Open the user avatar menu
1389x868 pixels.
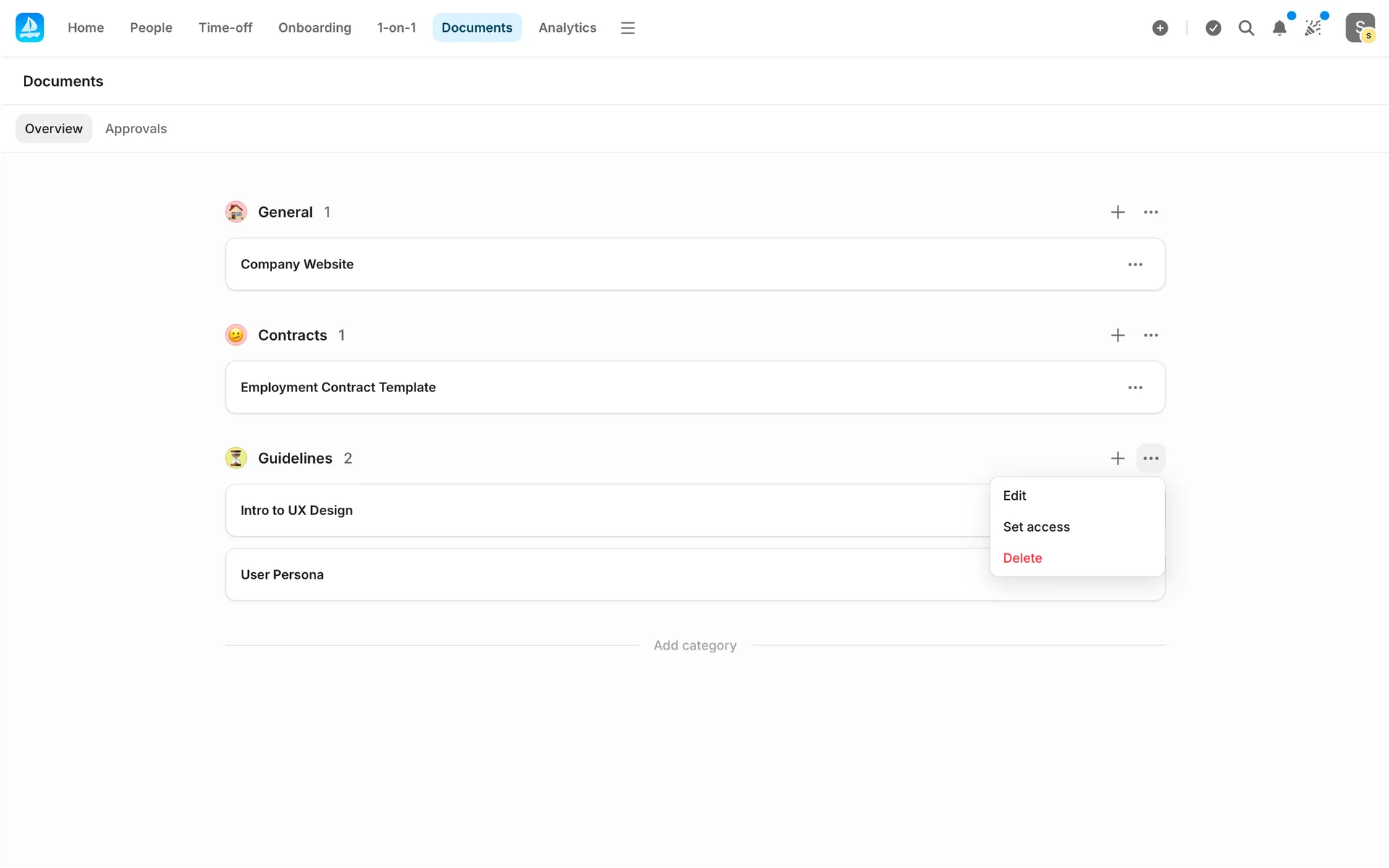click(x=1359, y=27)
